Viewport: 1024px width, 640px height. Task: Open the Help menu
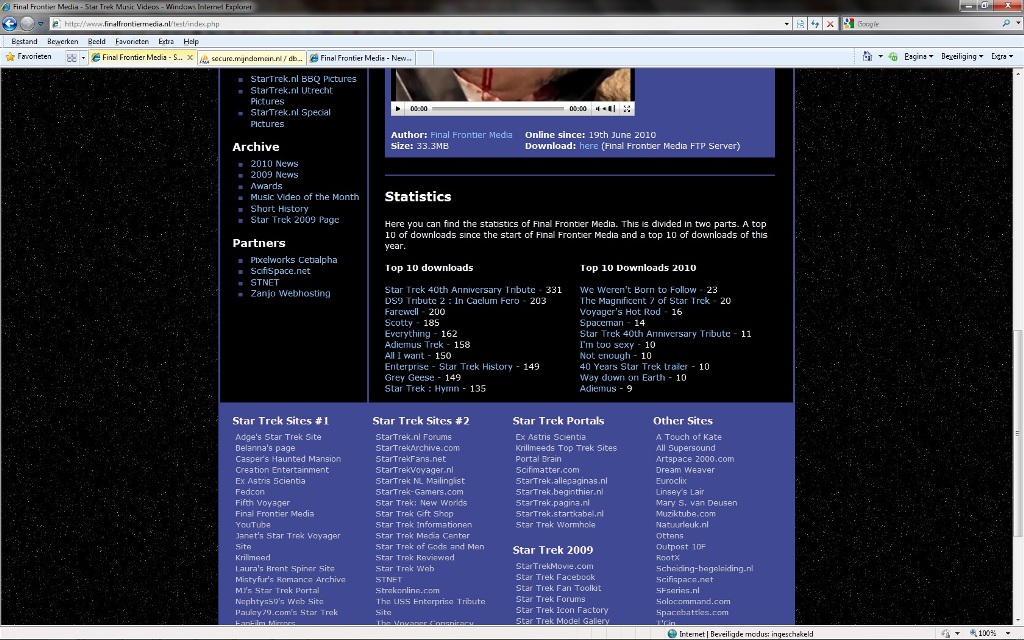coord(191,41)
